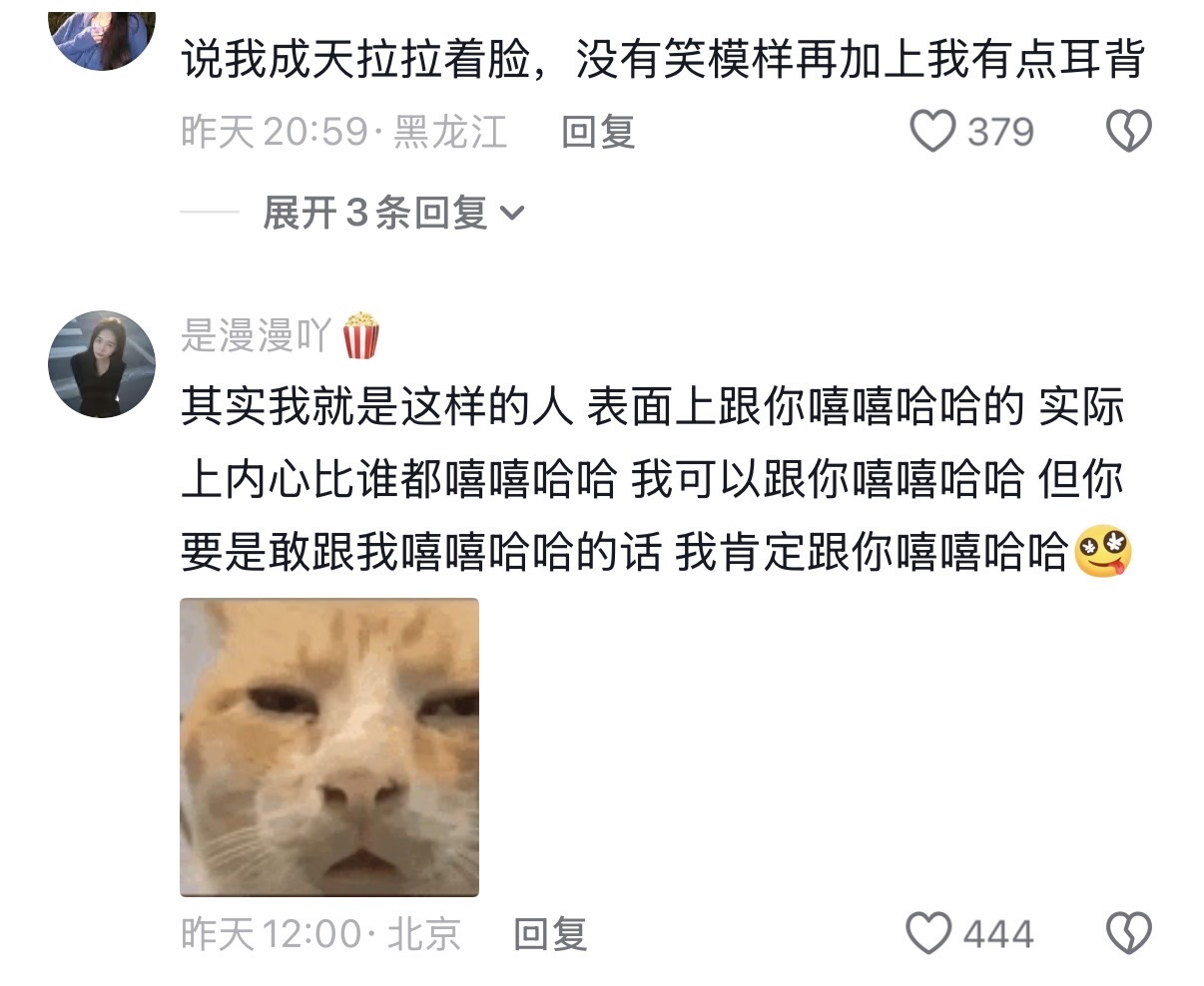The image size is (1204, 986).
Task: Click the chevron next to 展开3条回复
Action: coord(510,213)
